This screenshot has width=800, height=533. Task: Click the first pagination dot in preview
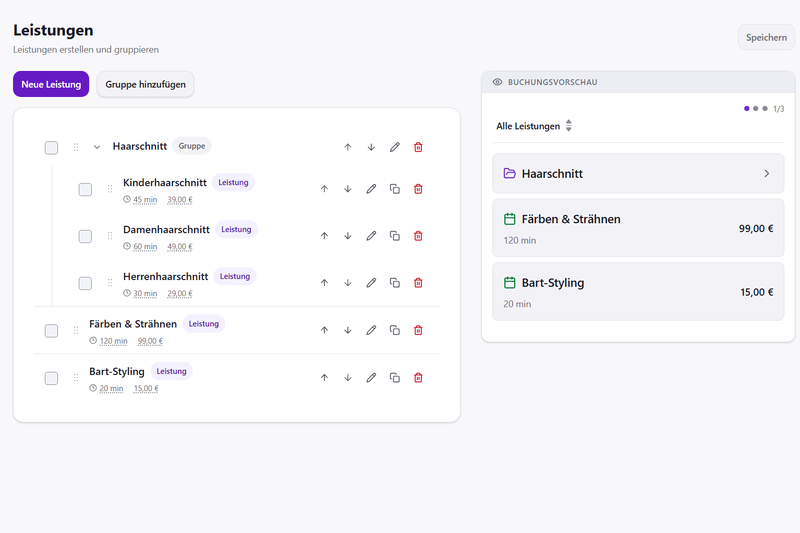pyautogui.click(x=746, y=109)
